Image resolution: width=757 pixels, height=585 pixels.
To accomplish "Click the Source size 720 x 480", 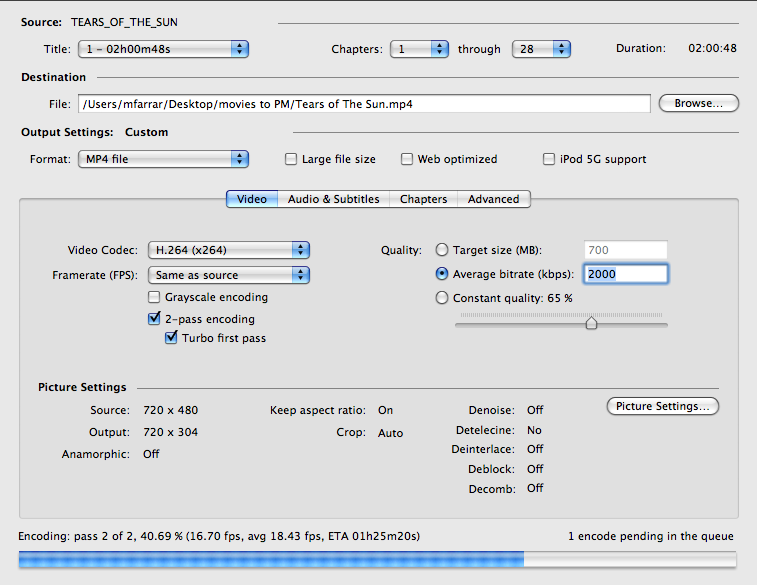I will click(x=170, y=410).
